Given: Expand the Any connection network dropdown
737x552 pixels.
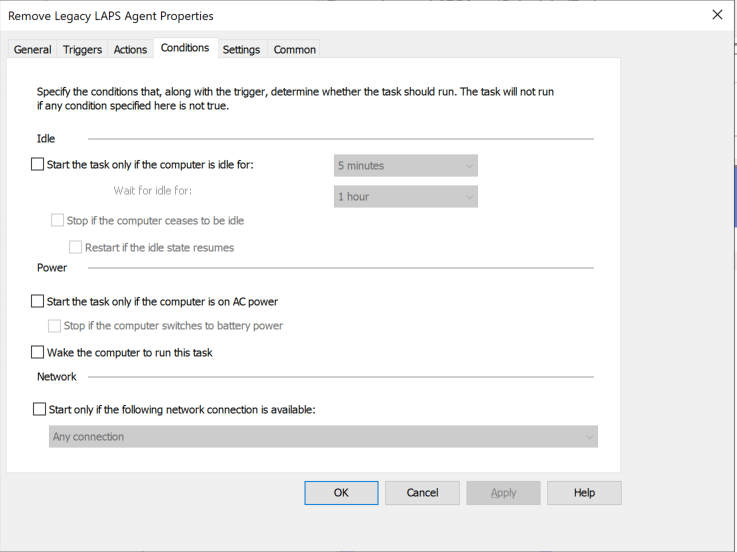Looking at the screenshot, I should tap(323, 437).
